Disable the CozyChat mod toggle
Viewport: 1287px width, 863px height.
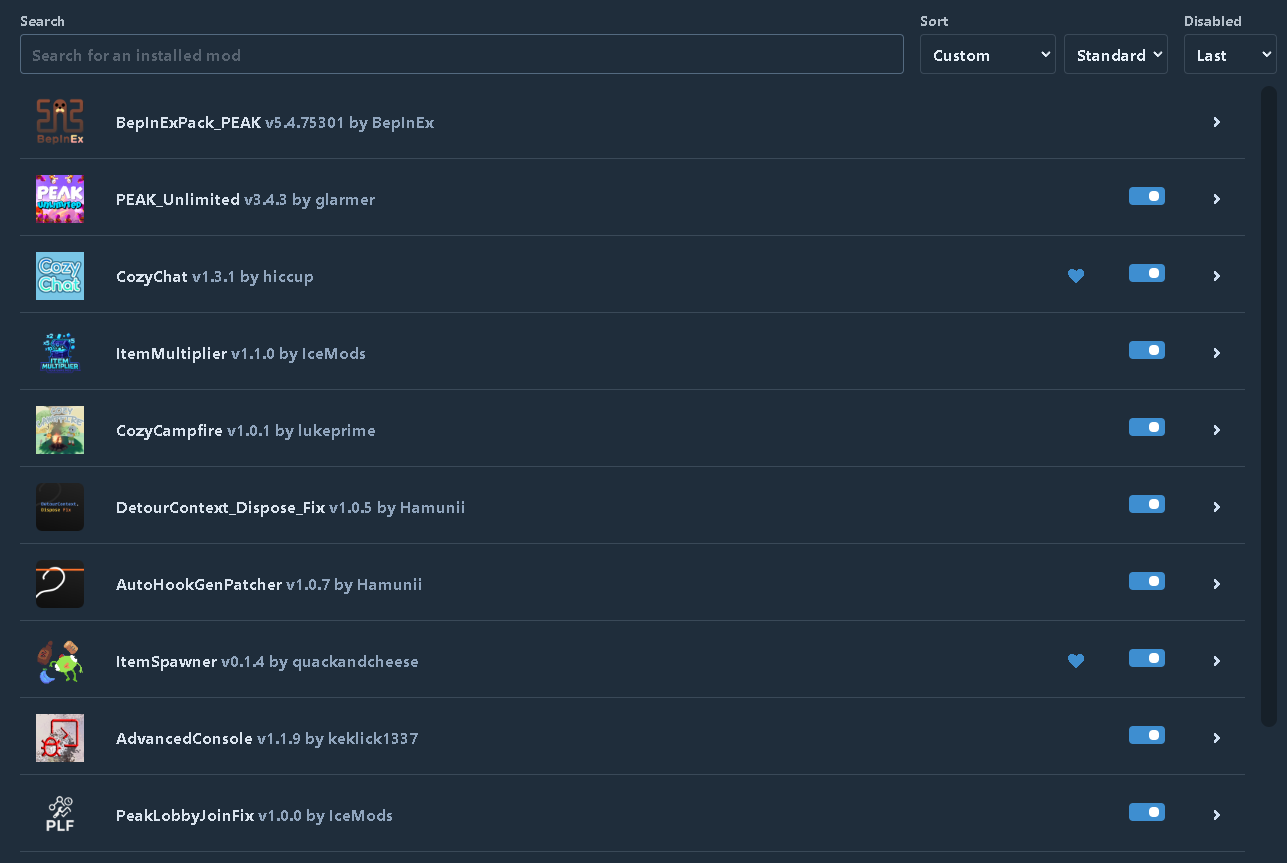point(1147,274)
